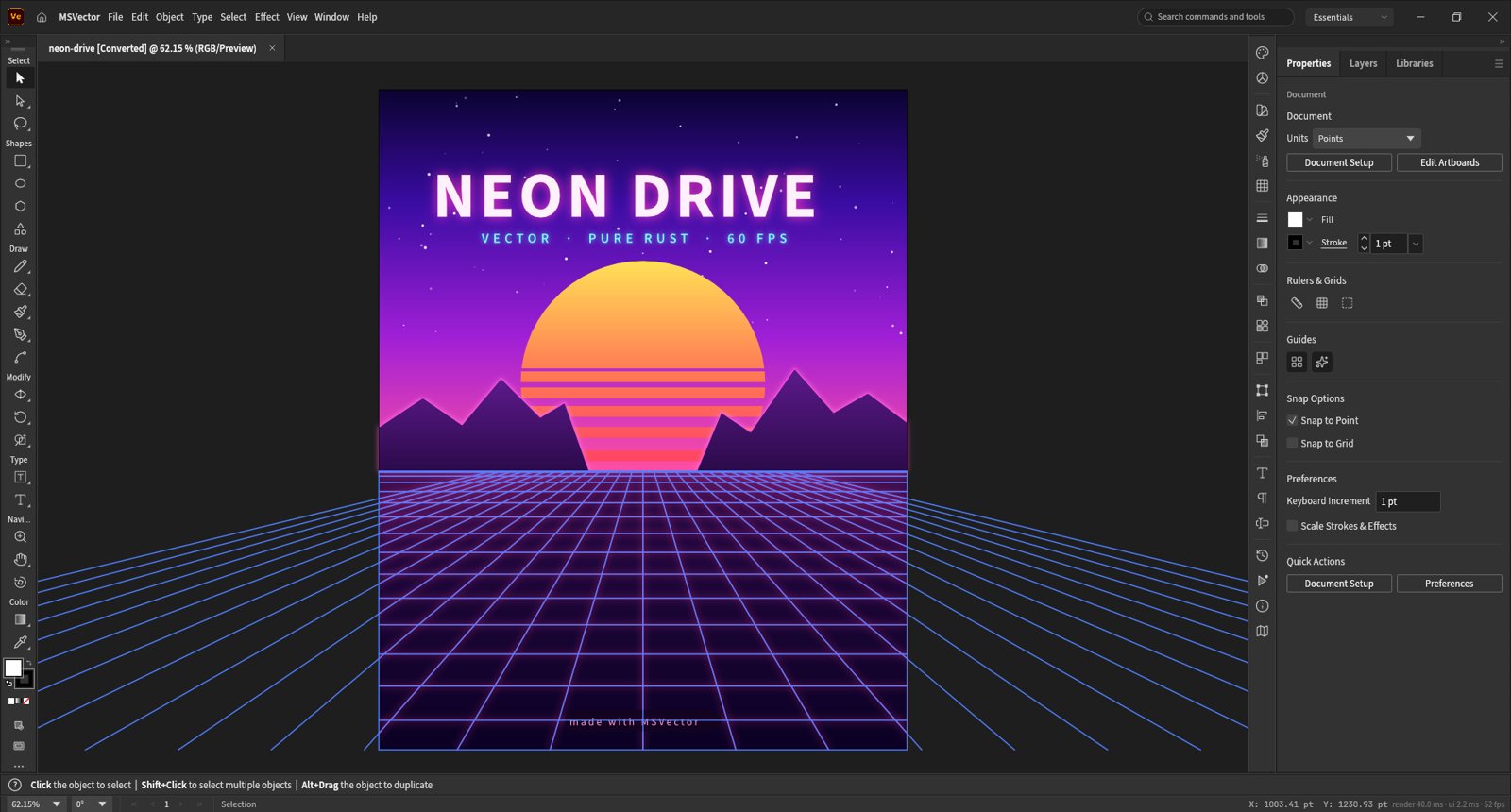This screenshot has width=1511, height=812.
Task: Activate the Eraser tool
Action: pos(20,290)
